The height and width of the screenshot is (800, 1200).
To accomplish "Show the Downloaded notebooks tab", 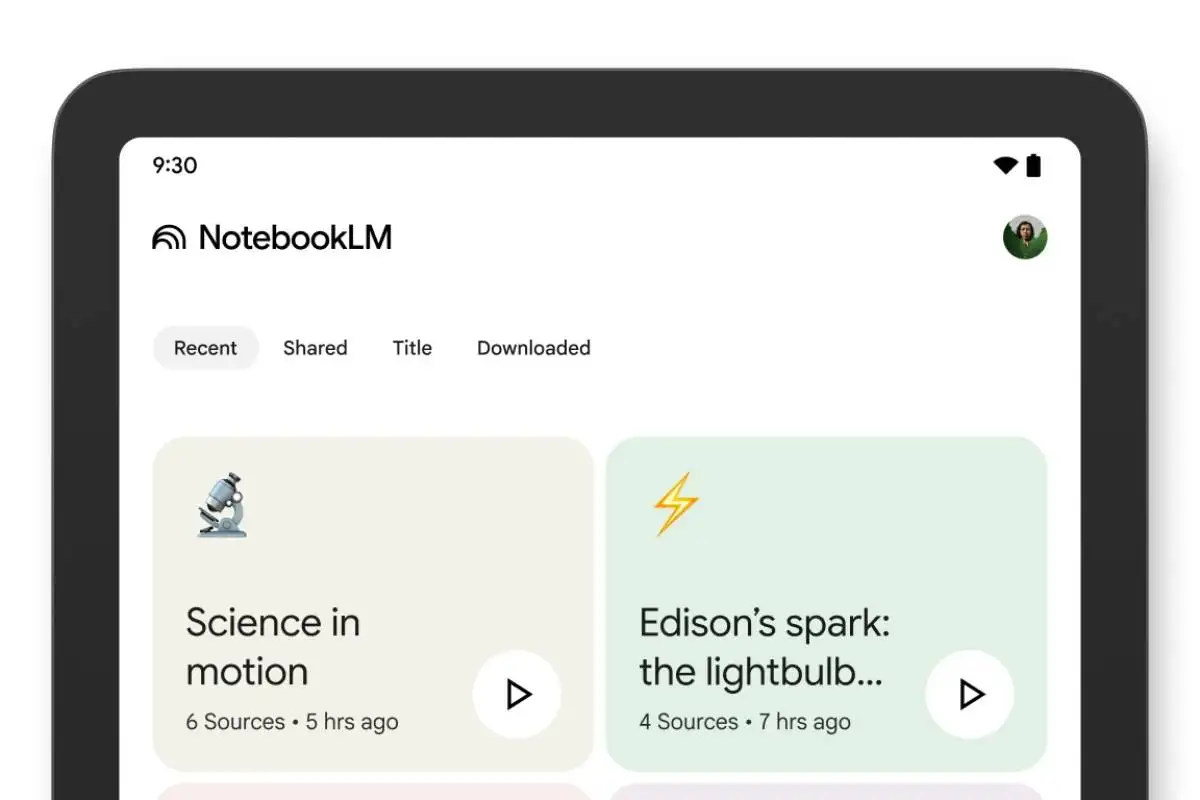I will point(533,348).
